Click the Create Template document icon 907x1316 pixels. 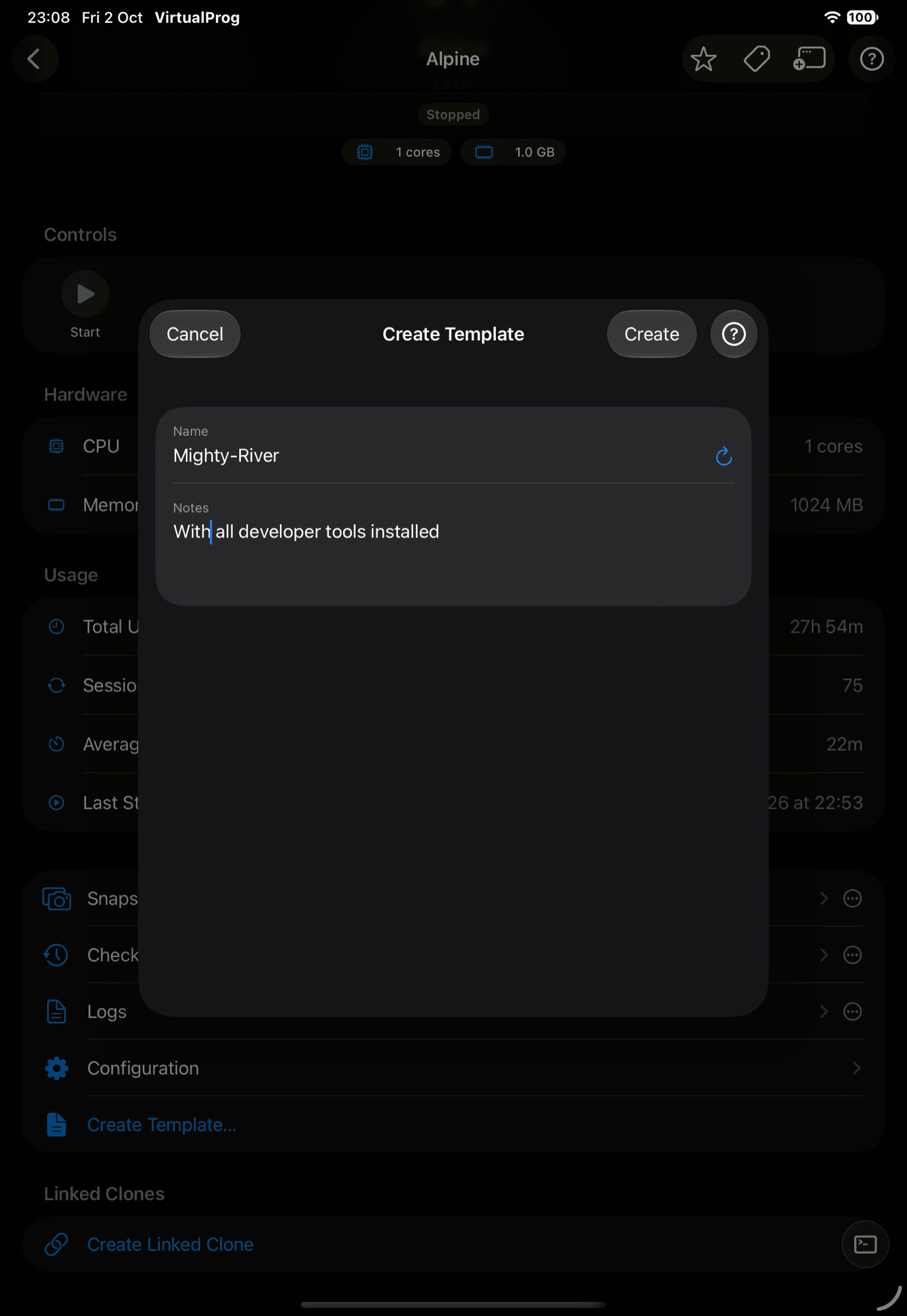click(56, 1124)
